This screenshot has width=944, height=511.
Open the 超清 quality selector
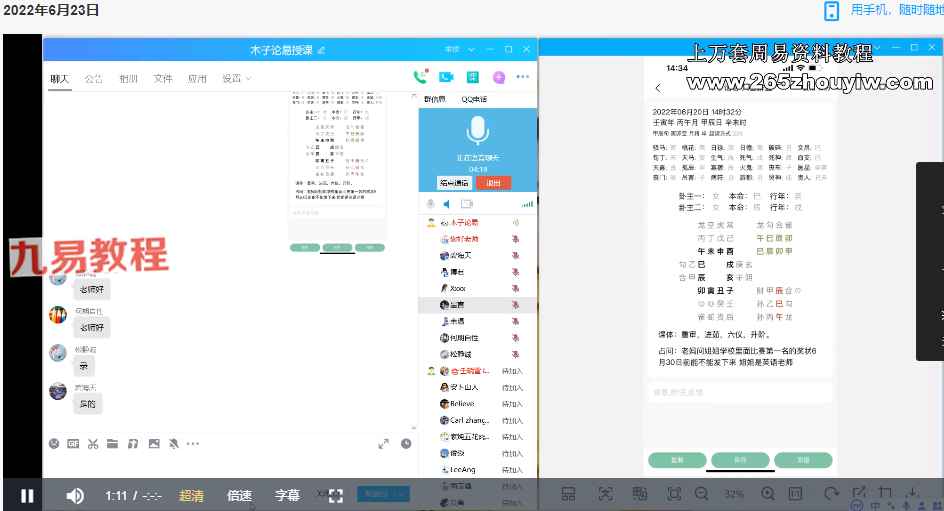click(x=191, y=495)
